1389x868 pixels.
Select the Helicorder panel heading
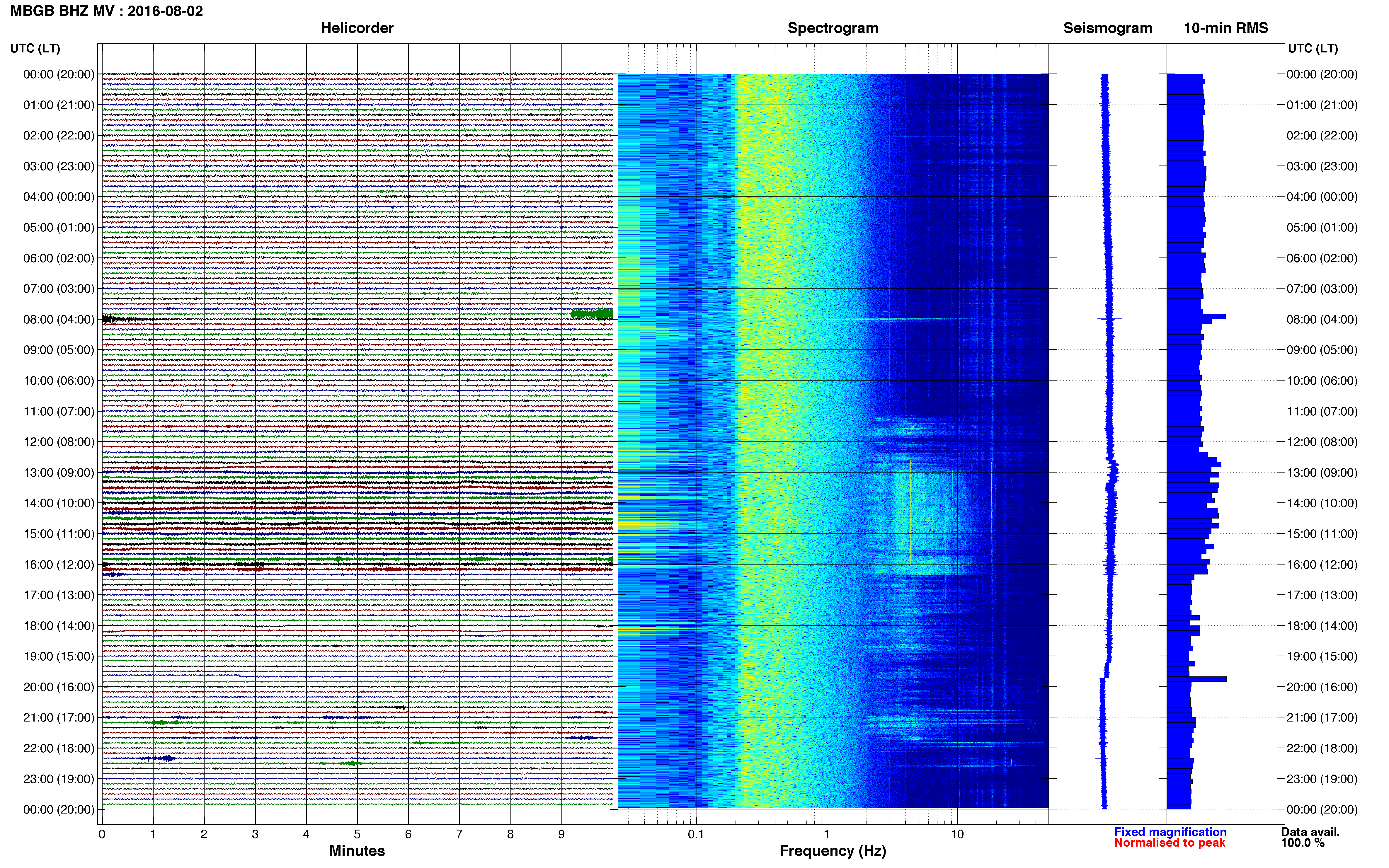[x=357, y=28]
